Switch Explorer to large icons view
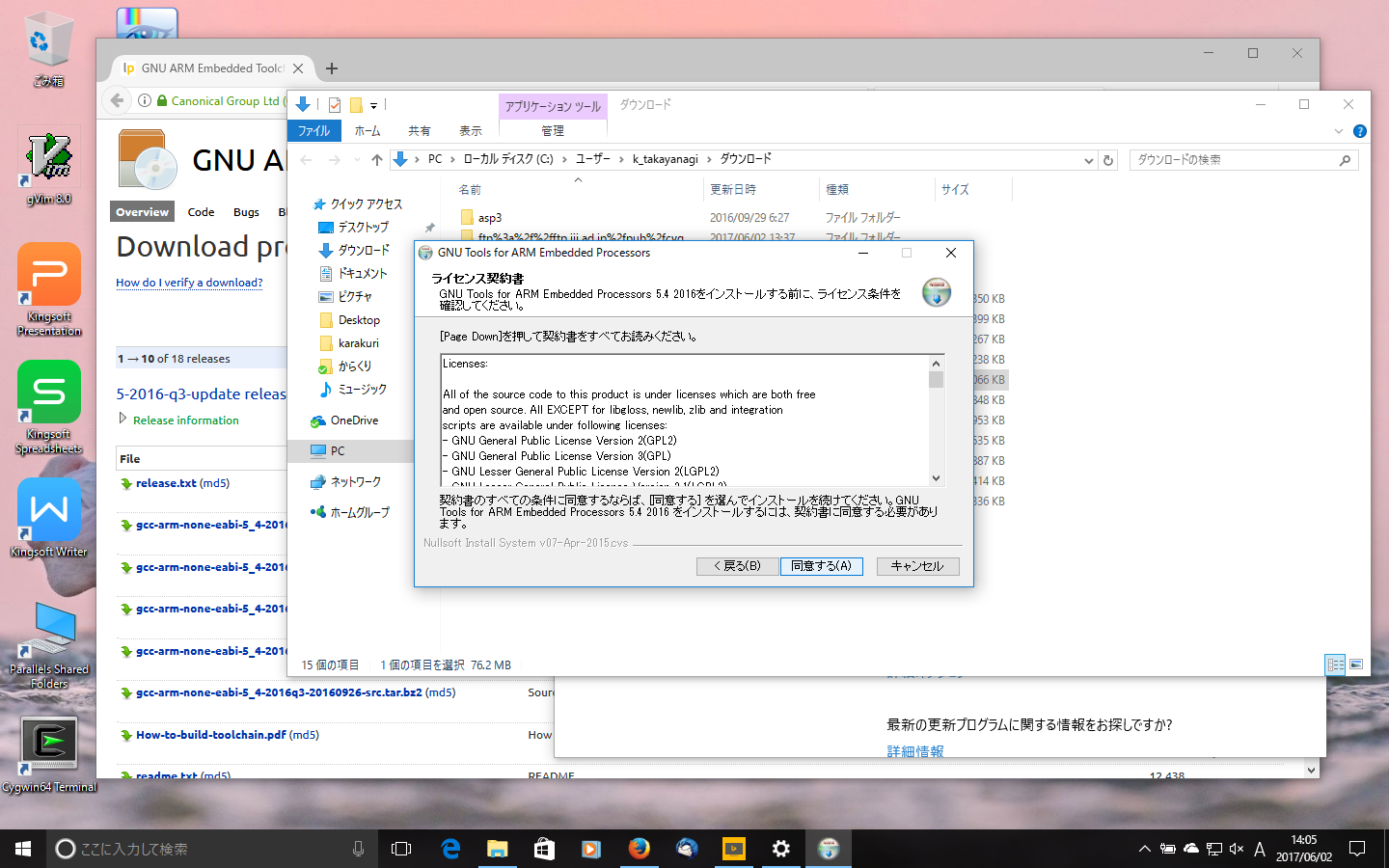 click(1356, 665)
